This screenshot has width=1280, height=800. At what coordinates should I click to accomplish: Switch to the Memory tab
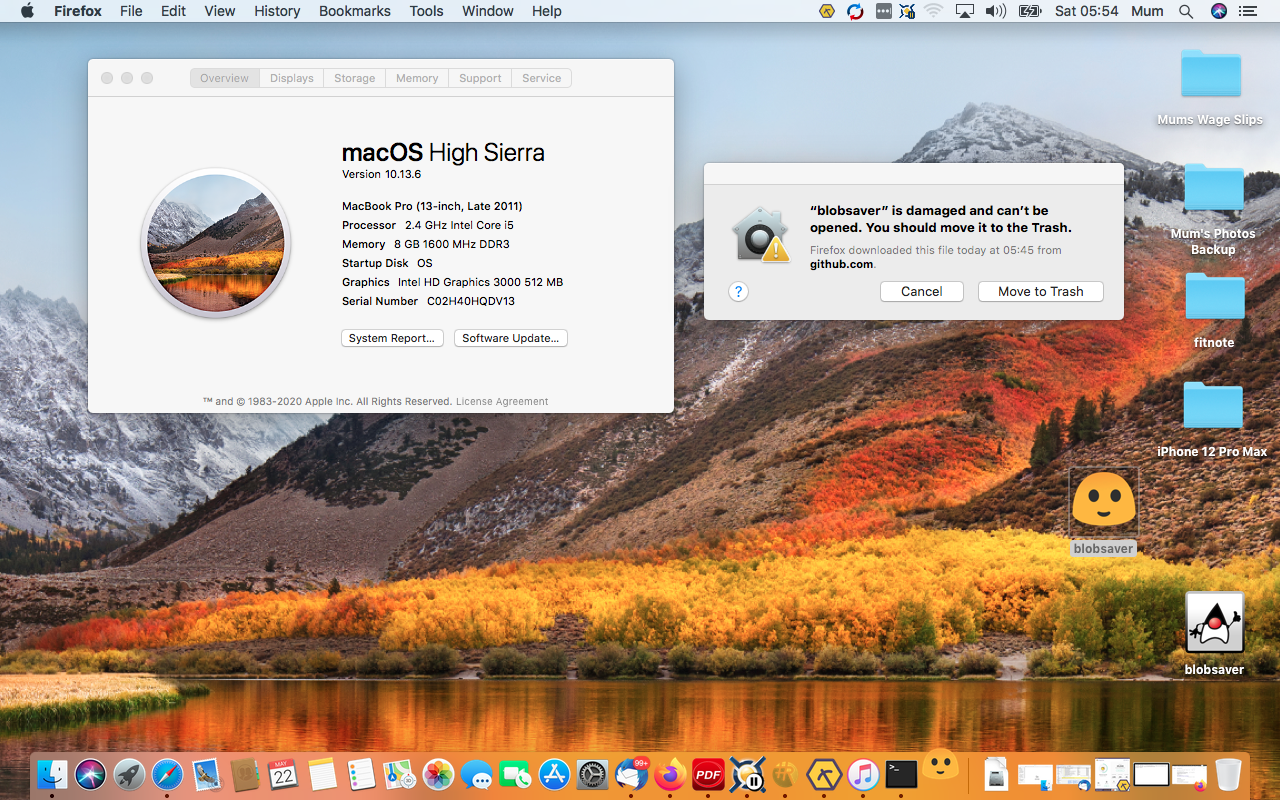(417, 78)
